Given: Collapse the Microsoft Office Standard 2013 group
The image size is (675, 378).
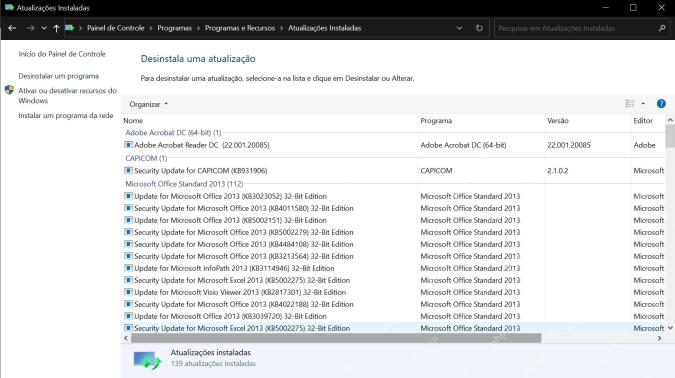Looking at the screenshot, I should 184,184.
